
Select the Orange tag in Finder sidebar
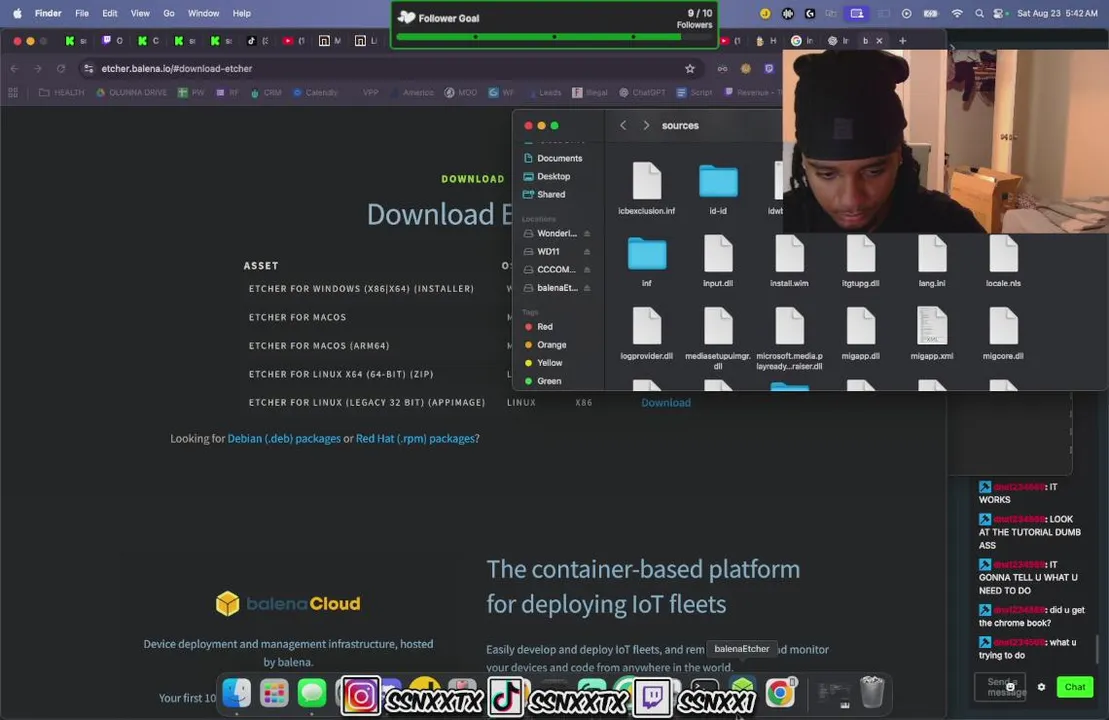(545, 345)
